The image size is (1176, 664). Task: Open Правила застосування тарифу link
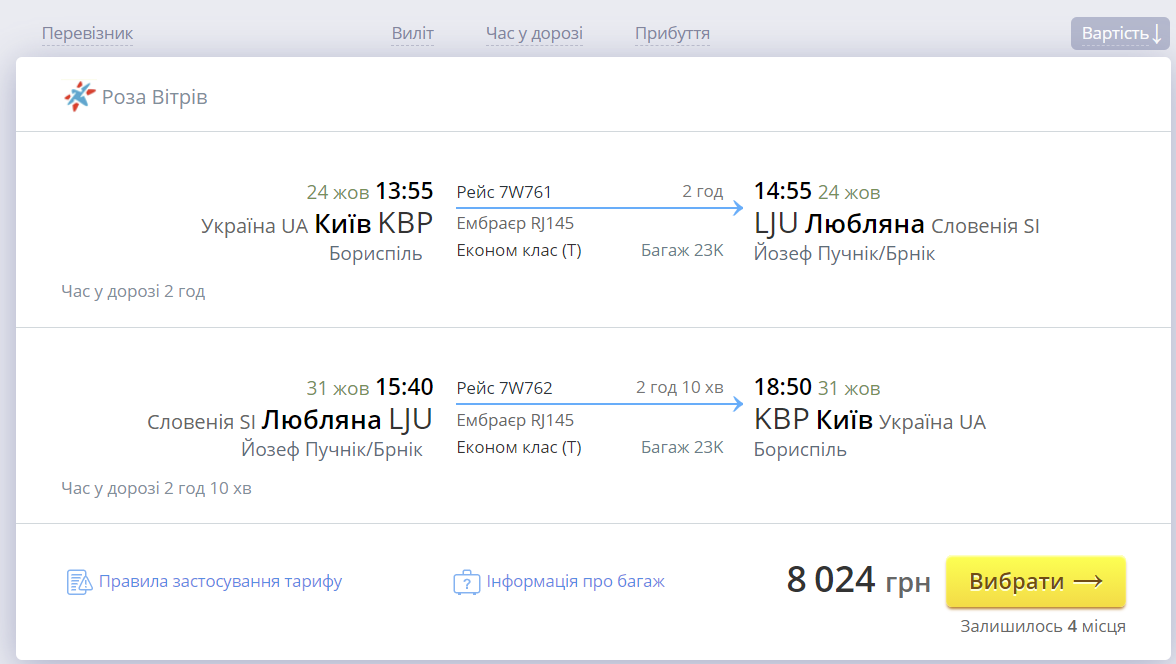coord(220,581)
